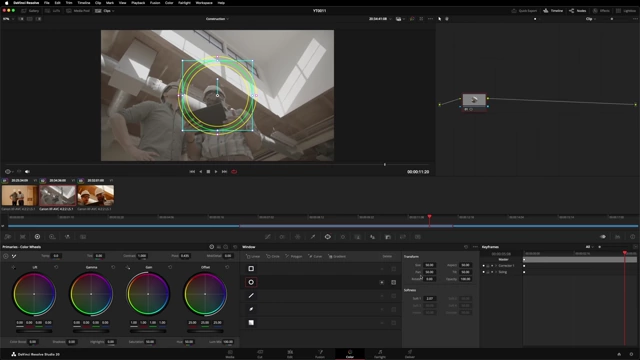Switch to the Fusion page tab
Screen dimensions: 640x360
coord(320,354)
